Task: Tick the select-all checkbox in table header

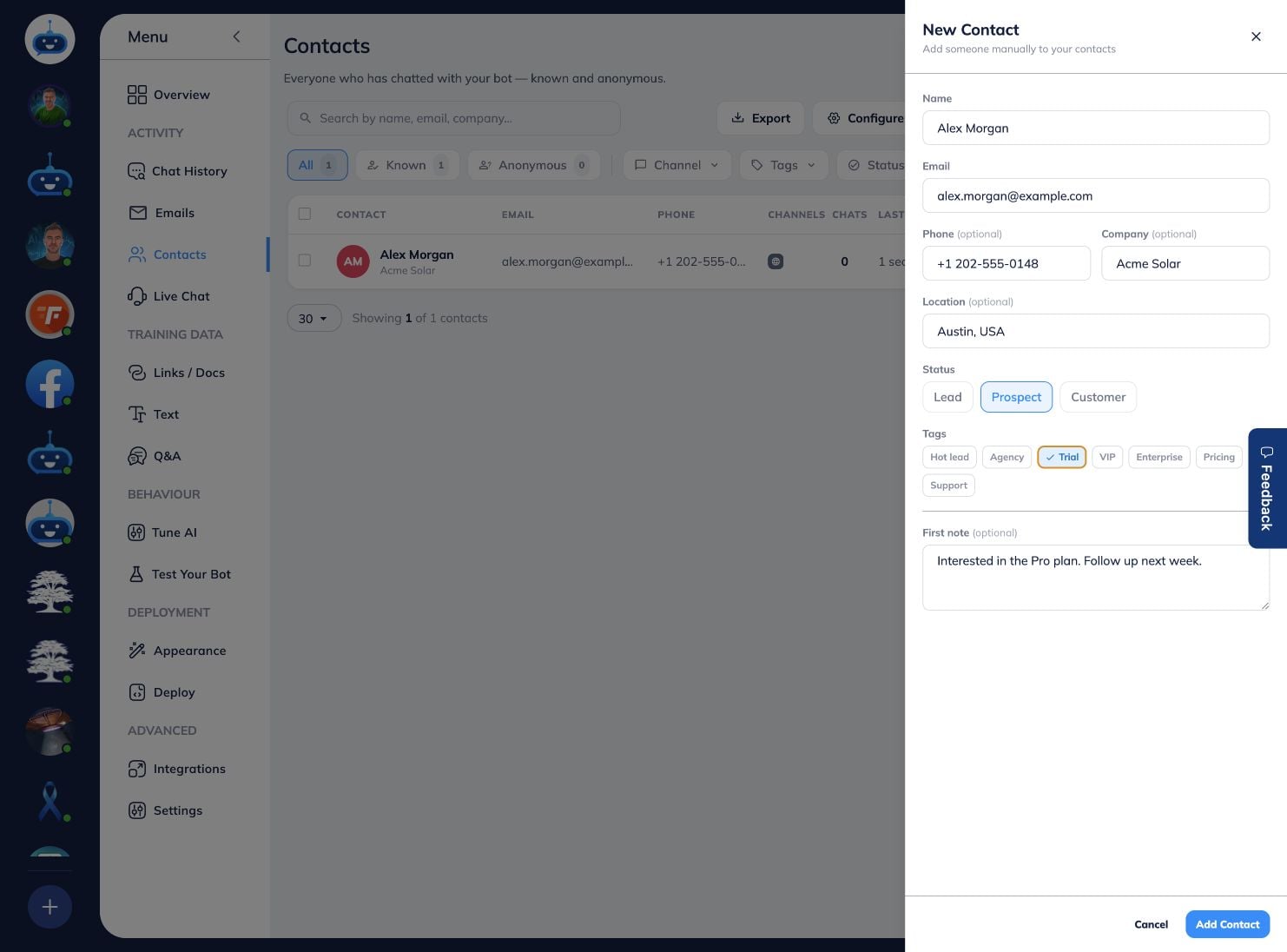Action: (305, 214)
